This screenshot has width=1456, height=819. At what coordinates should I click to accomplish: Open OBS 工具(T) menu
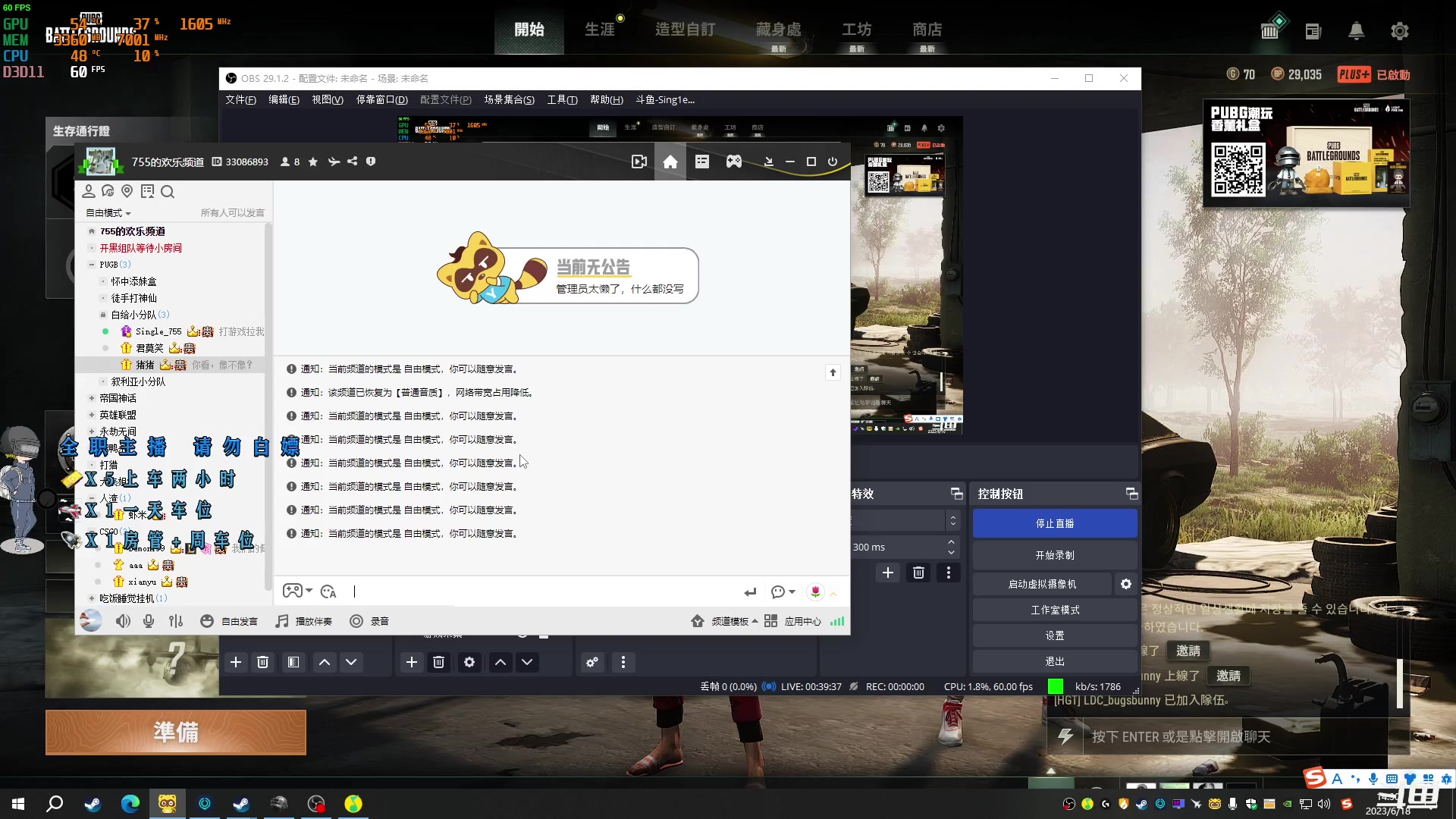point(562,99)
